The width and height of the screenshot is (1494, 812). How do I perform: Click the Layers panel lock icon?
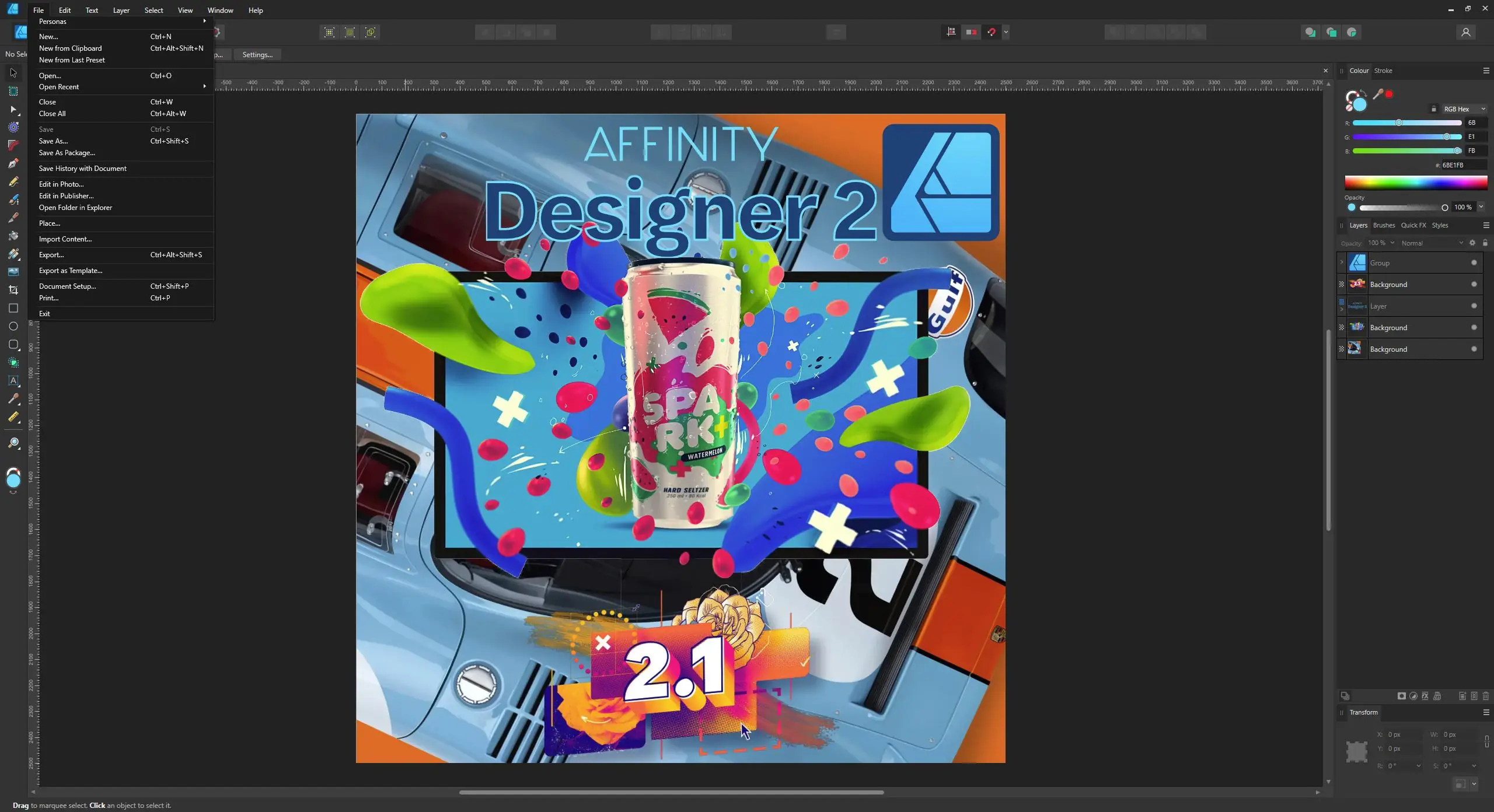(1485, 243)
